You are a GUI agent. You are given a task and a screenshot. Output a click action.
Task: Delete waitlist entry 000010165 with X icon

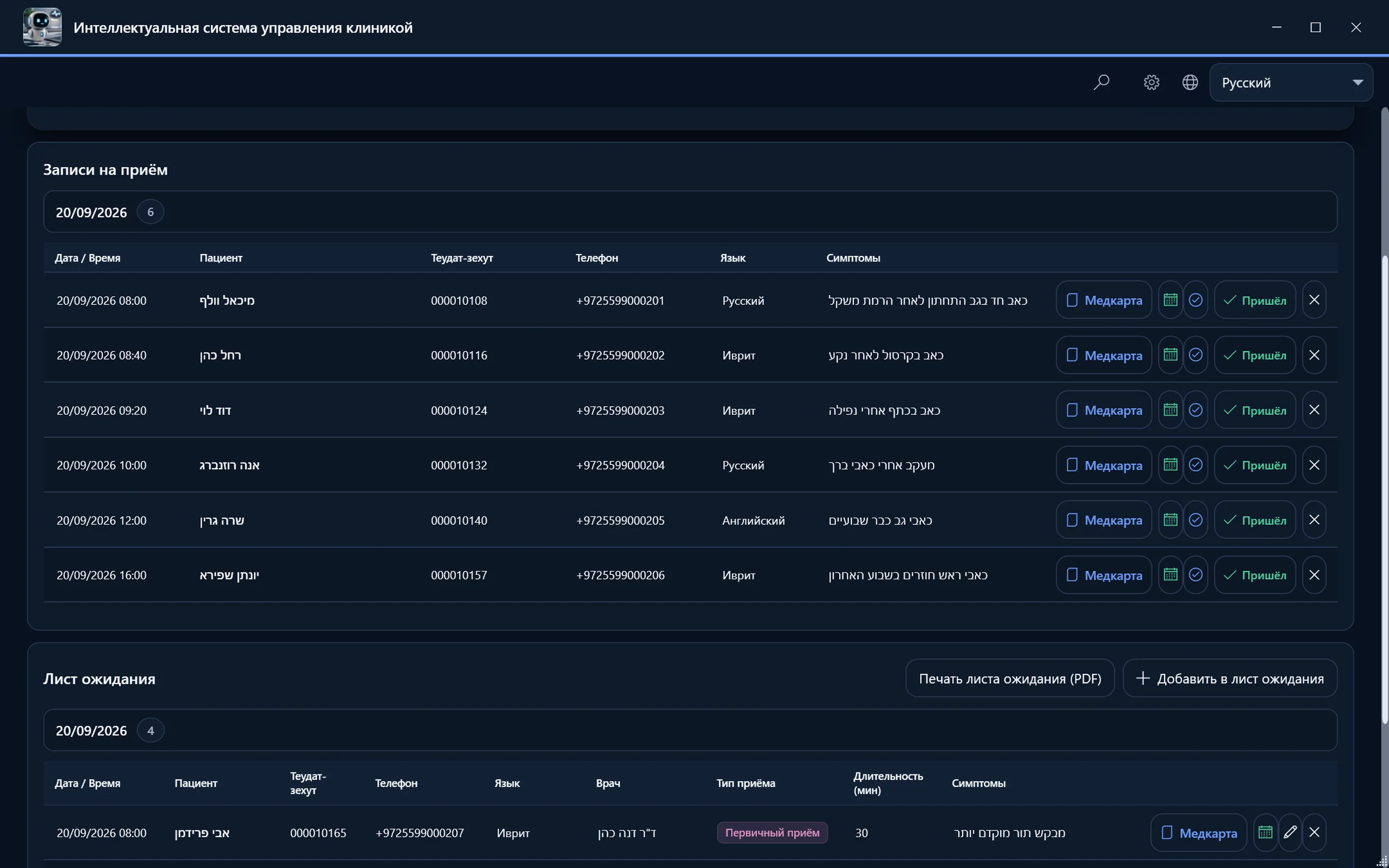1314,832
